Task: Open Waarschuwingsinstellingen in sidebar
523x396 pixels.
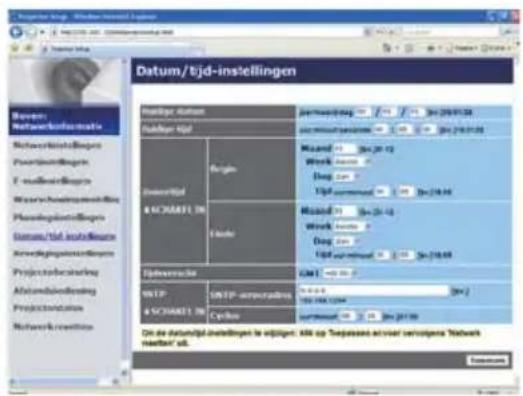Action: (x=66, y=200)
